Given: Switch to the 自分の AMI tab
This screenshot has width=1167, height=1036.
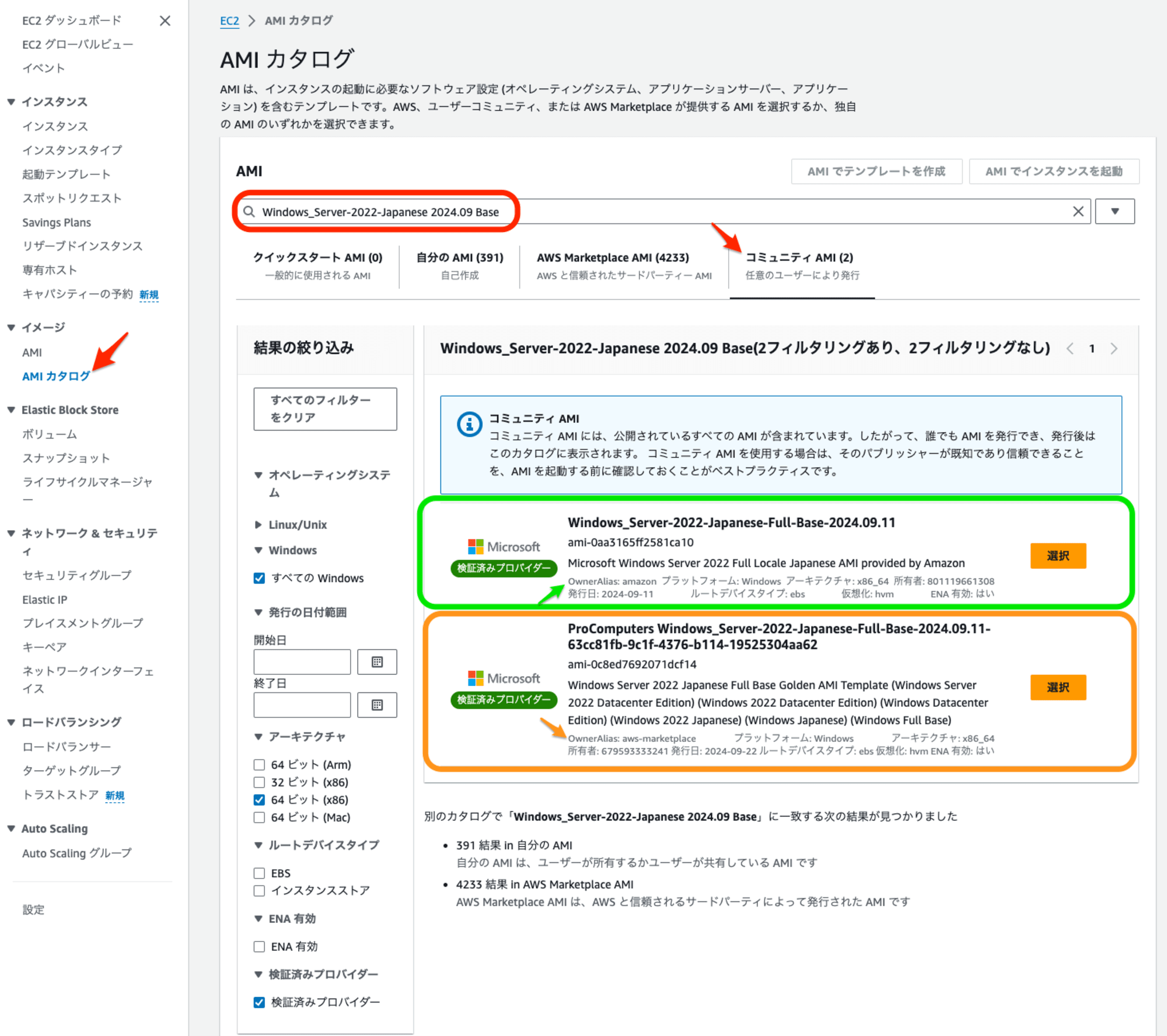Looking at the screenshot, I should click(x=460, y=266).
